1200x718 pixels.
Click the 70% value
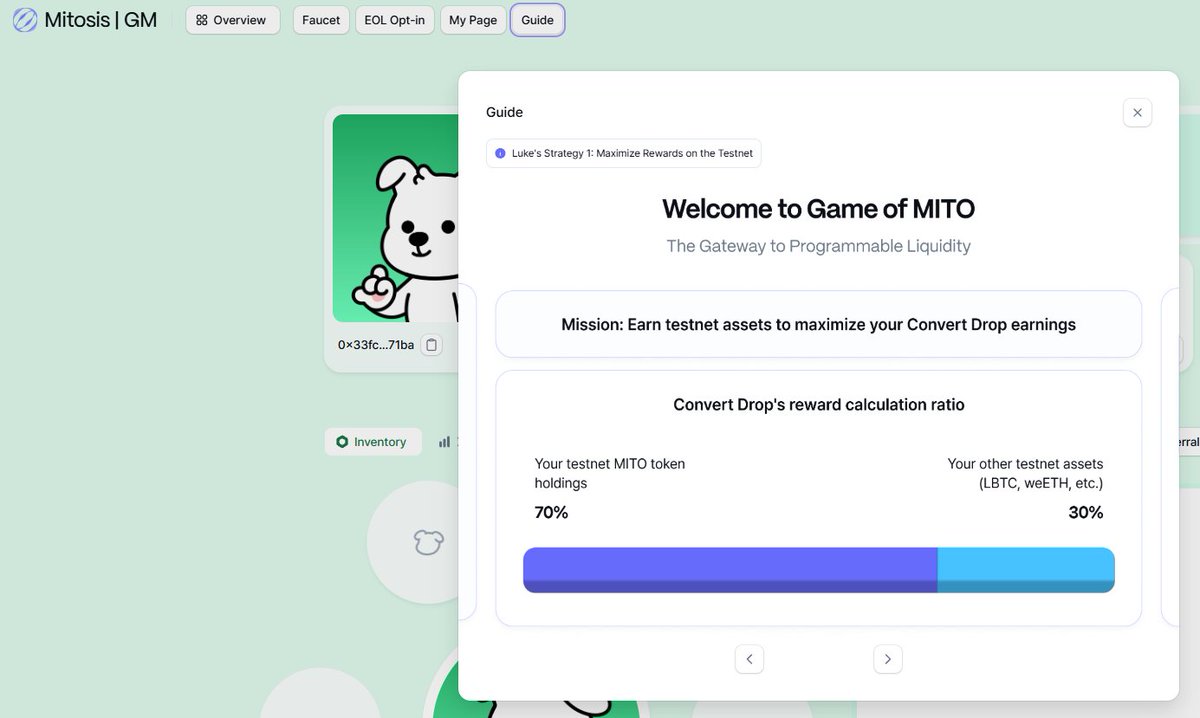click(551, 513)
